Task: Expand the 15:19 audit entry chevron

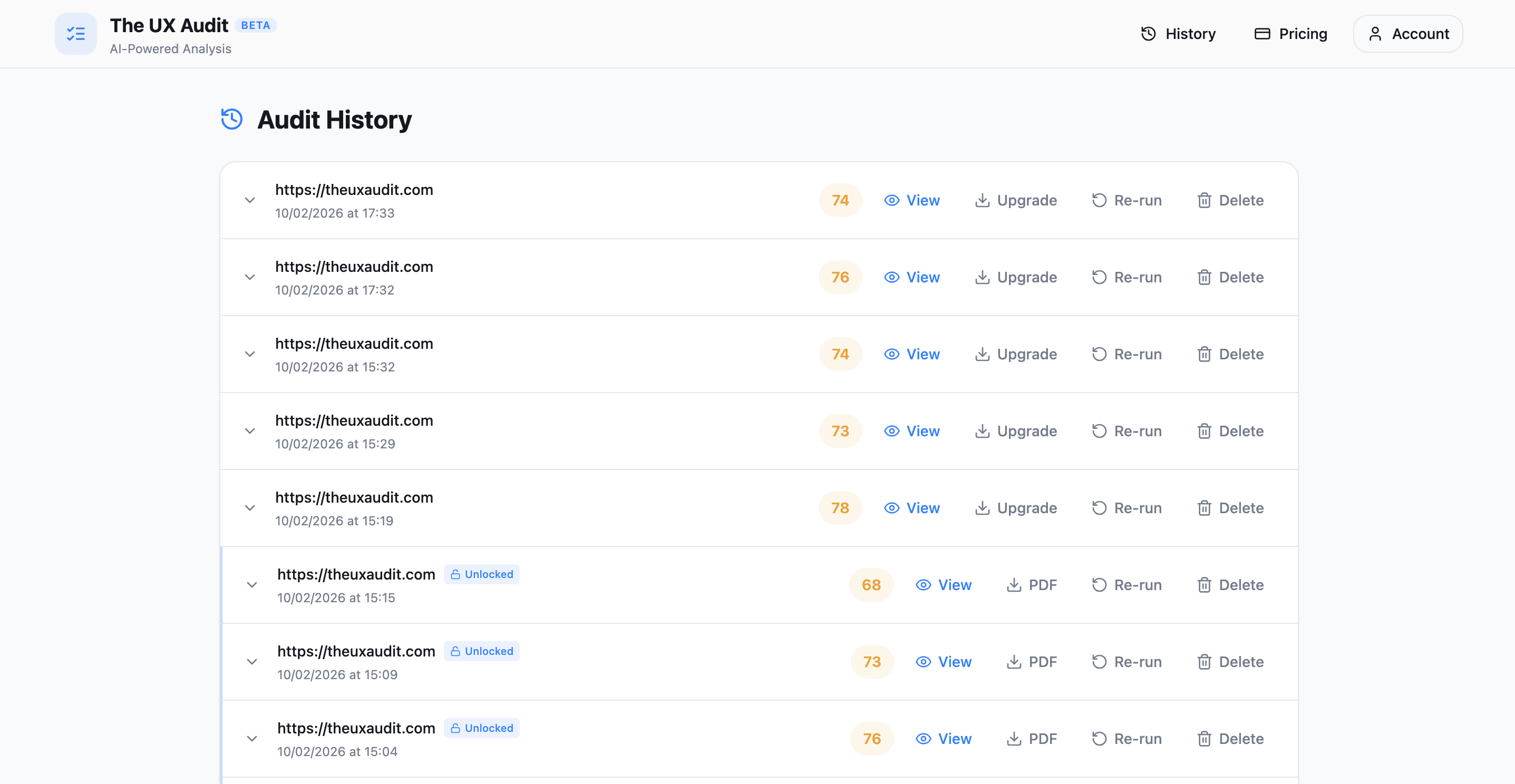Action: tap(249, 508)
